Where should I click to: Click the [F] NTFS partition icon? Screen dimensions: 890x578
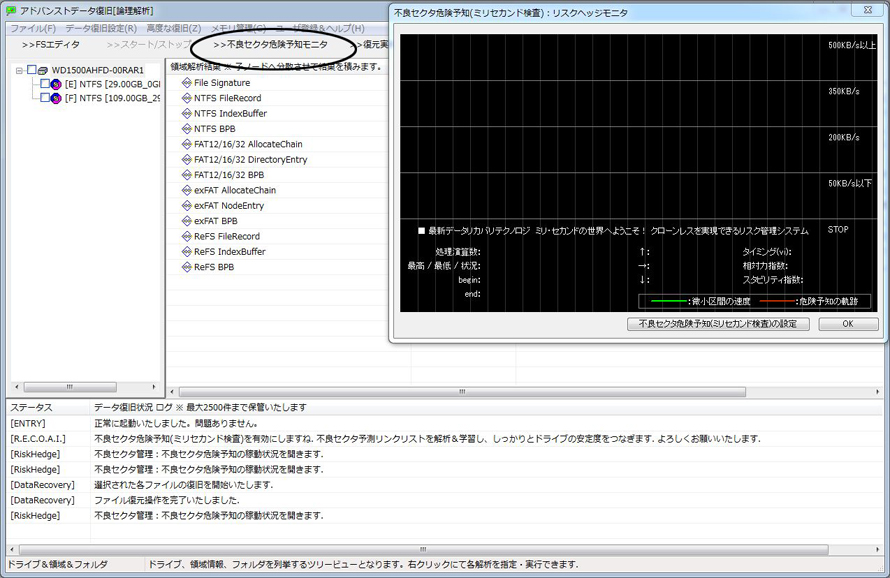pyautogui.click(x=56, y=98)
